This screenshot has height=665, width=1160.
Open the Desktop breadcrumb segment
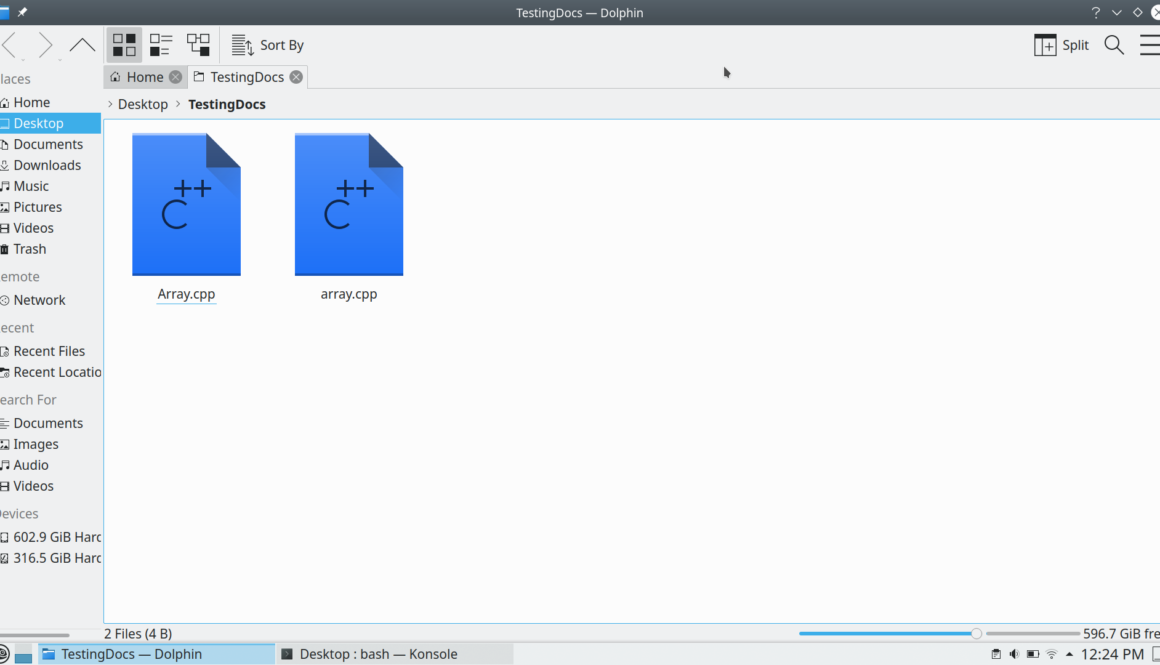click(x=142, y=103)
